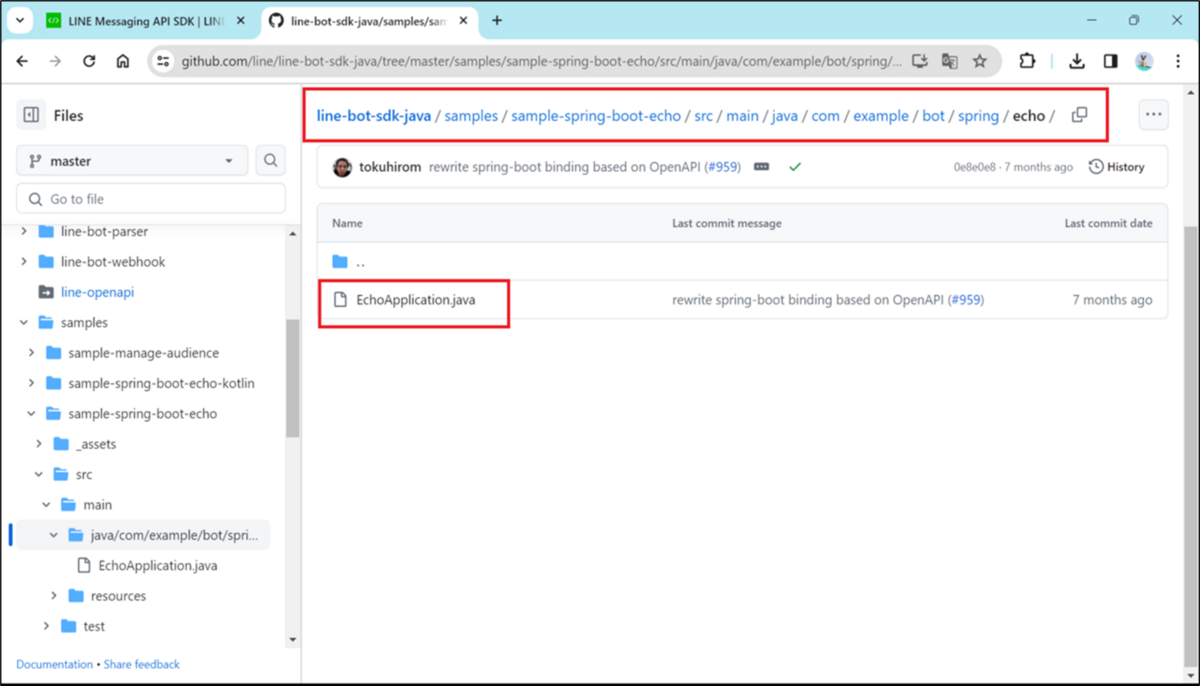Expand sample-manage-audience folder
Screen dimensions: 1200x686
click(x=32, y=353)
